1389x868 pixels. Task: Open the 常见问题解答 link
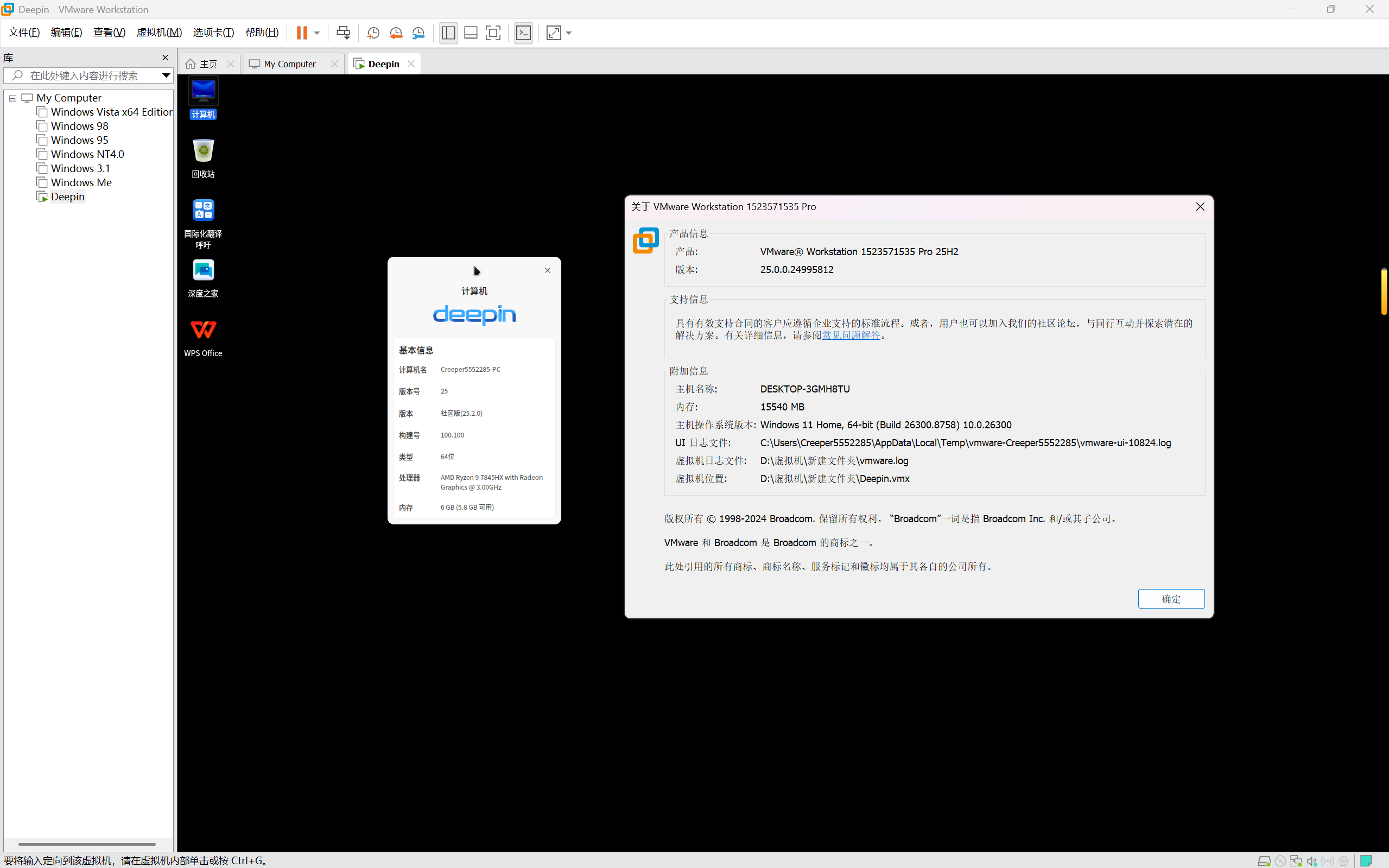(851, 335)
